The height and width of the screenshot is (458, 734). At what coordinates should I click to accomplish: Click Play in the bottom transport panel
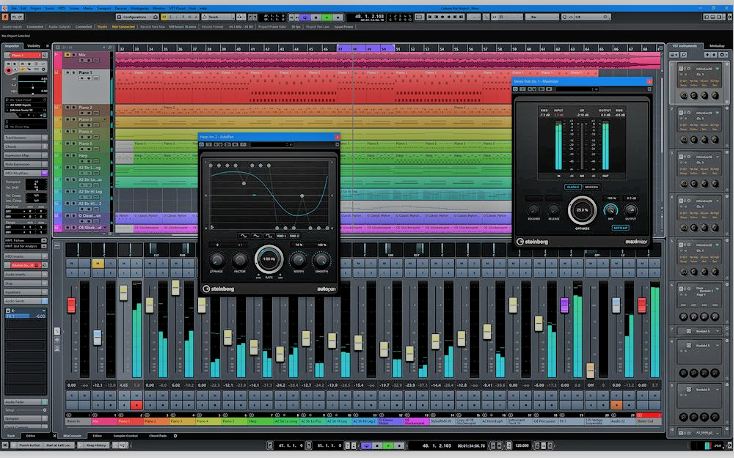point(388,445)
